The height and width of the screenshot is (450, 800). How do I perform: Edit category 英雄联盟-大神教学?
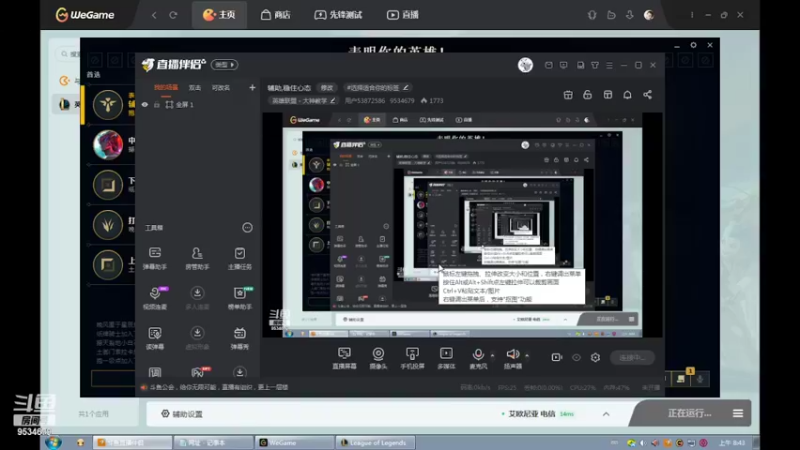tap(304, 101)
